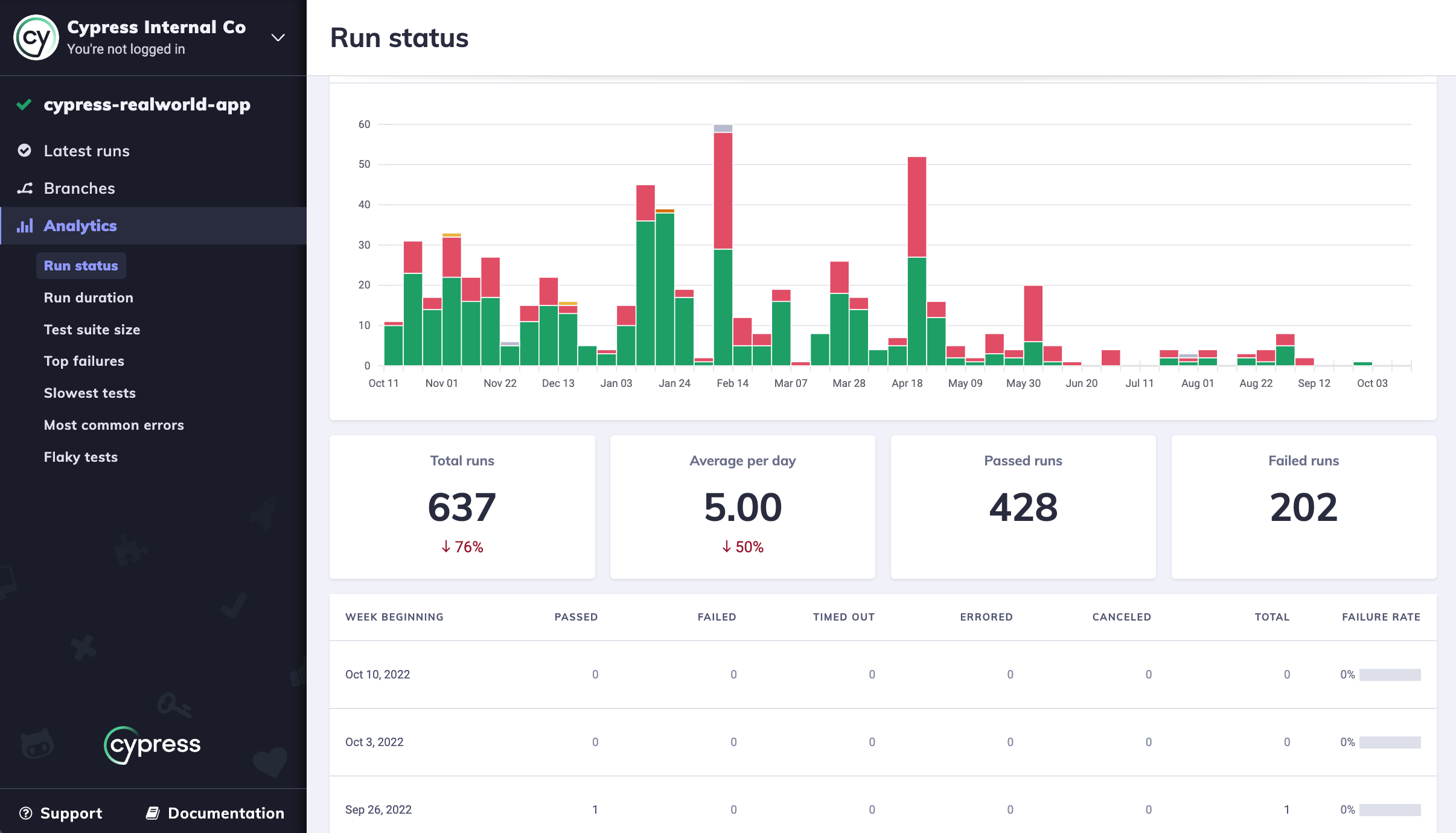The width and height of the screenshot is (1456, 833).
Task: Click the Branches icon in sidebar
Action: click(x=25, y=188)
